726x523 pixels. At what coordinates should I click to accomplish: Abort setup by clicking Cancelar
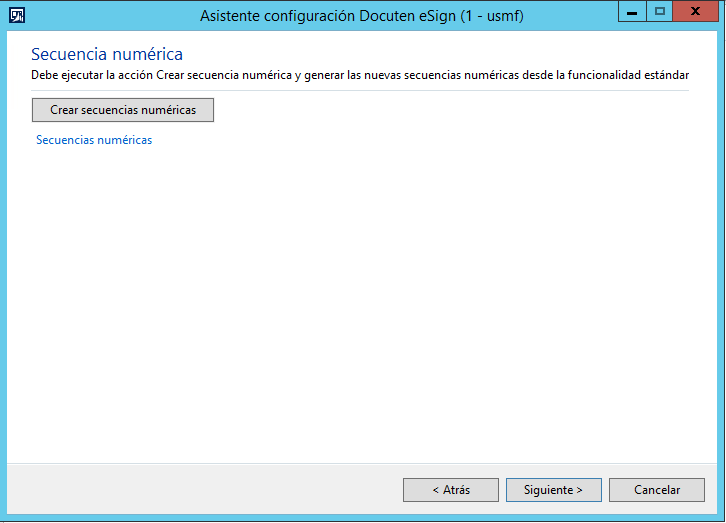(x=657, y=490)
